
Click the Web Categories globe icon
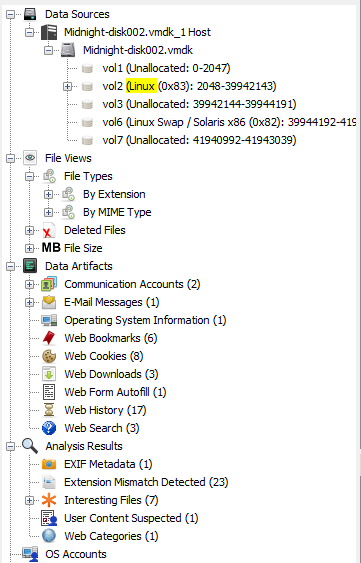(x=49, y=536)
